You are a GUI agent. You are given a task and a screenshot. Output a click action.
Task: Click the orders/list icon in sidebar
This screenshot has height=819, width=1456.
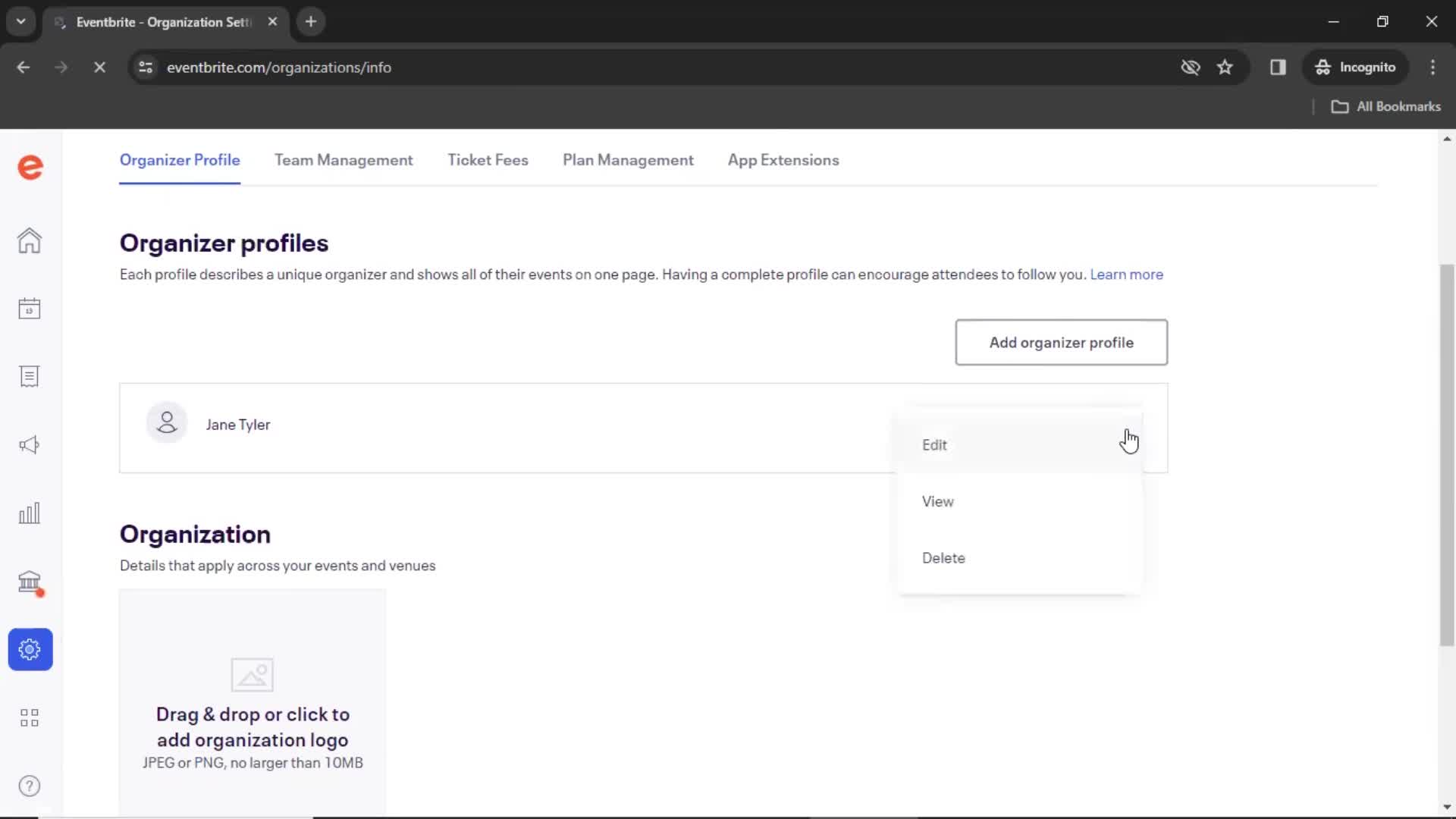tap(29, 377)
